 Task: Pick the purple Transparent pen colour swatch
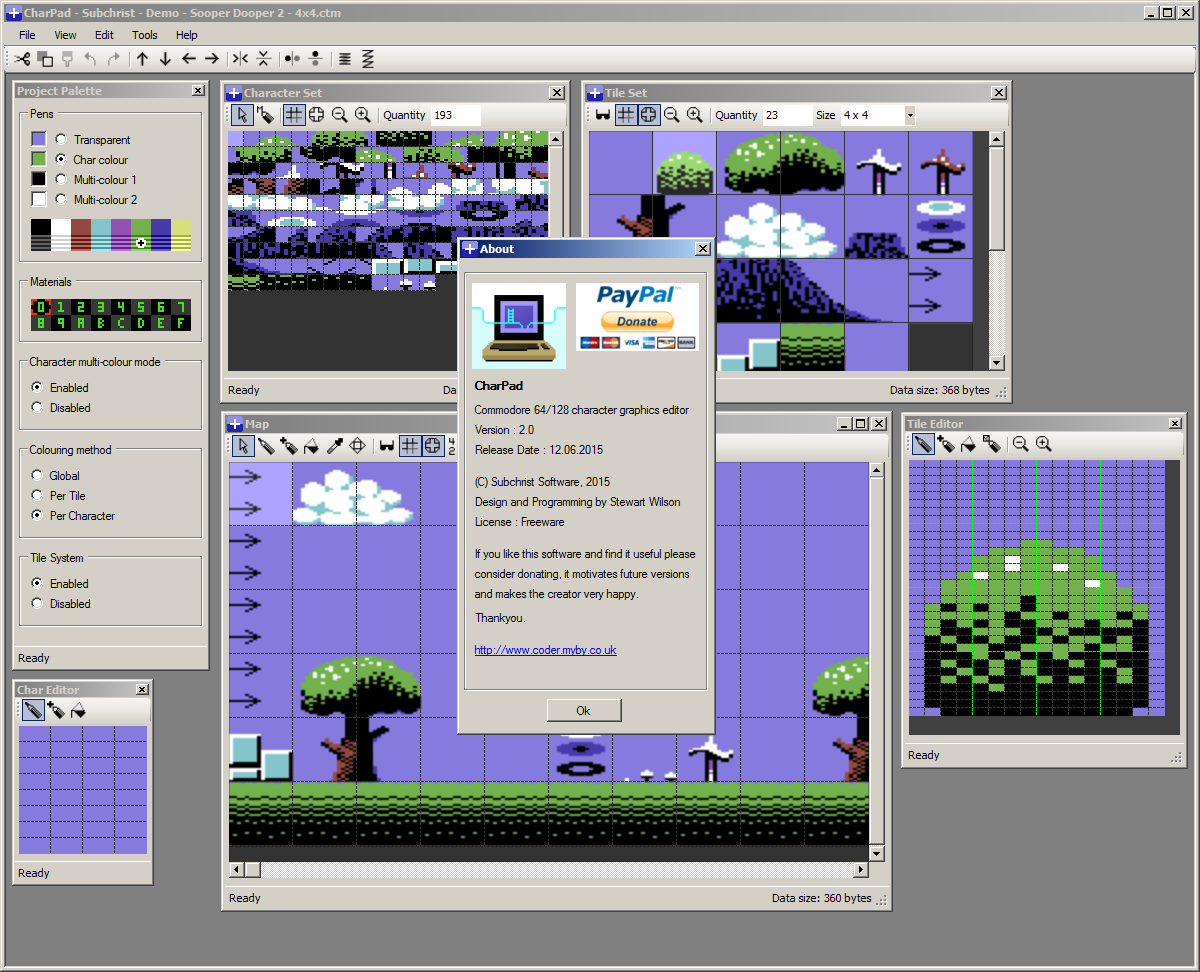pos(39,139)
